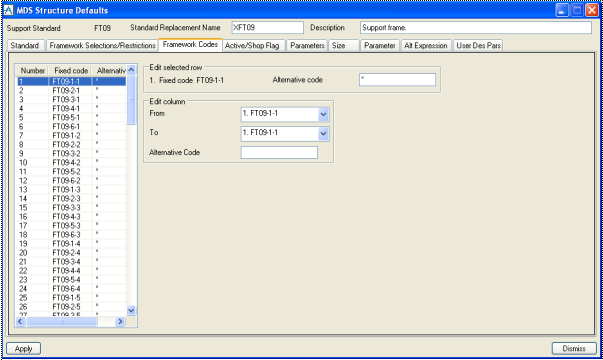This screenshot has height=360, width=603.
Task: Select row 18 with code FT09-6-3
Action: coord(71,235)
